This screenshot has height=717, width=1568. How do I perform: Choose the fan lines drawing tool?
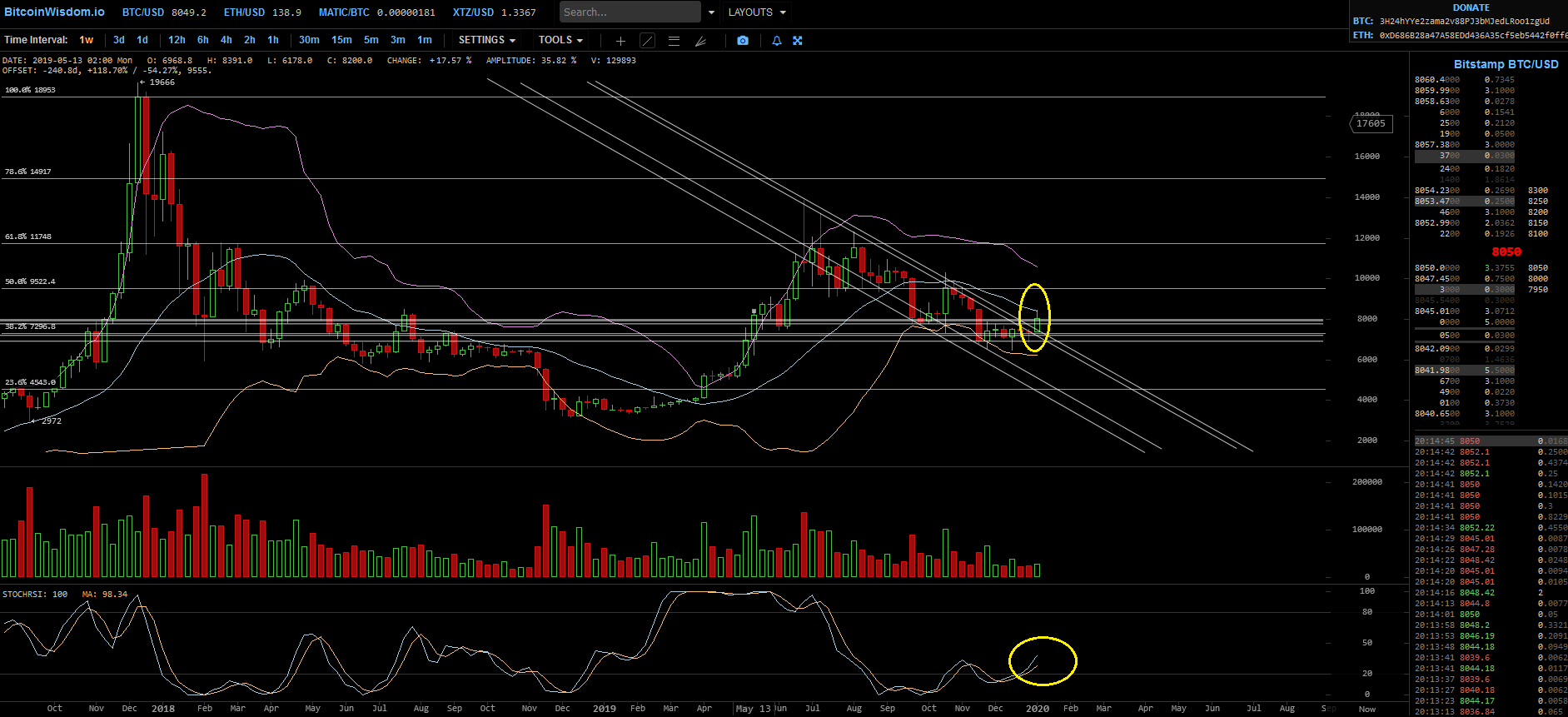[700, 40]
